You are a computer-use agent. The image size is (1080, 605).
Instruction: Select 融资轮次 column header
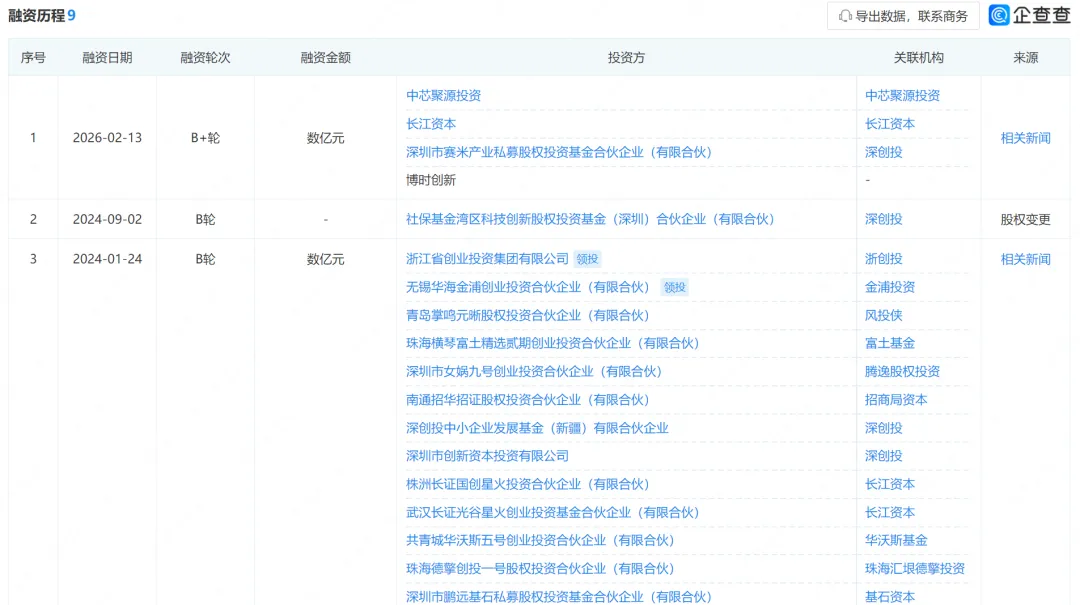pyautogui.click(x=205, y=58)
